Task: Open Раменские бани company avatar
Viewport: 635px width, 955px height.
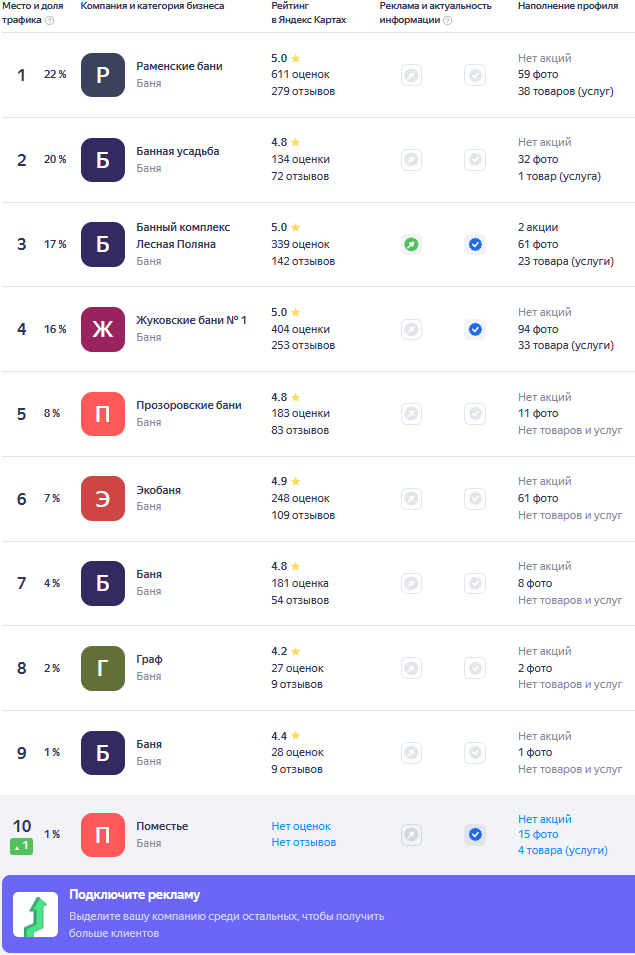Action: (x=103, y=75)
